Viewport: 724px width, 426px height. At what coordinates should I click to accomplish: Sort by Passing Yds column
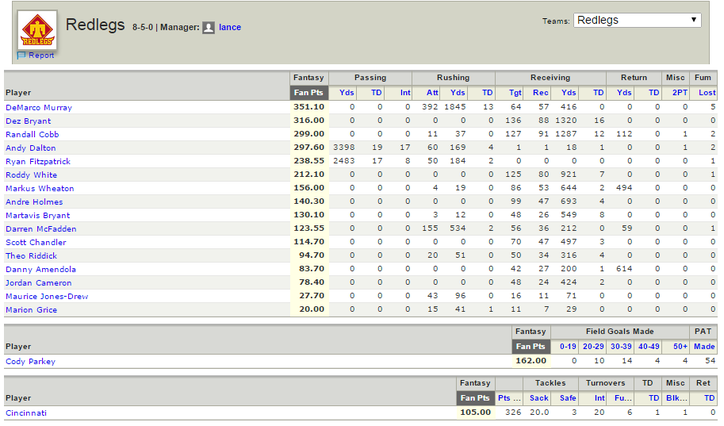point(347,93)
